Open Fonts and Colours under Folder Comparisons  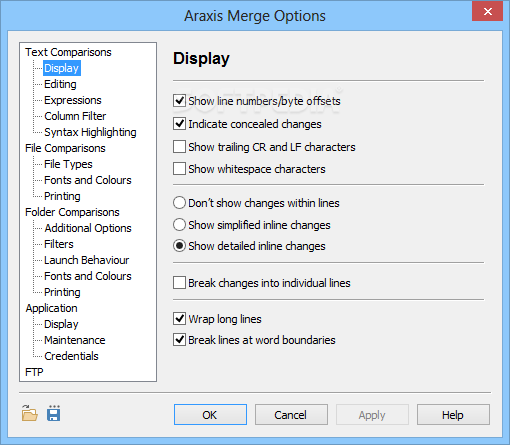pos(88,276)
